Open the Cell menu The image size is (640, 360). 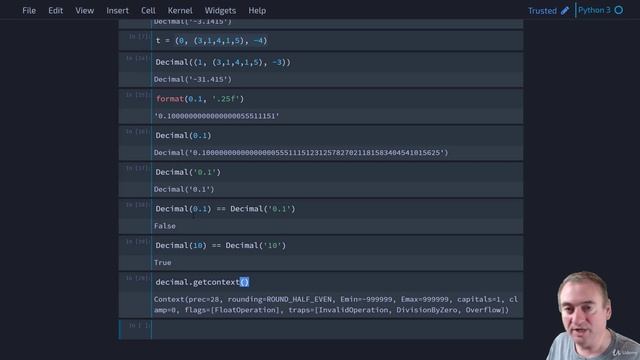click(148, 11)
